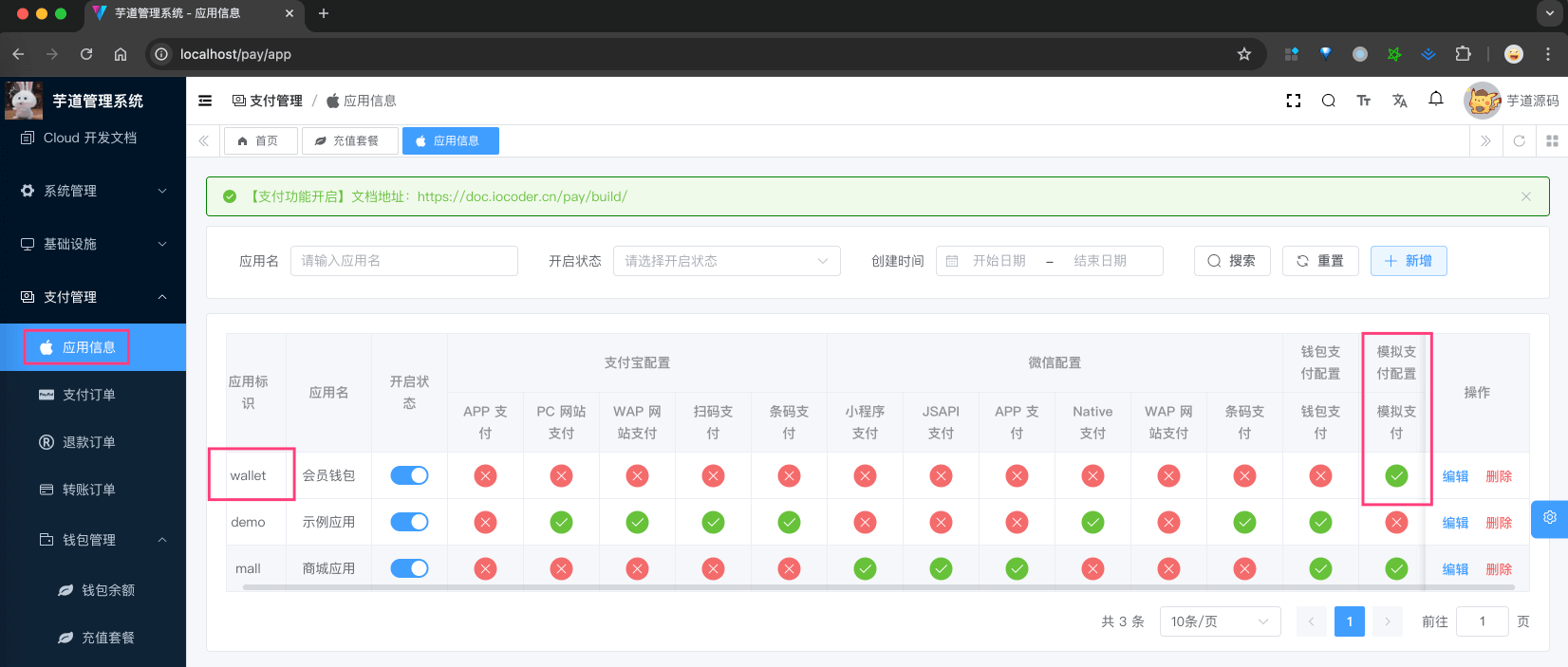Disable the demo app status switch
The height and width of the screenshot is (667, 1568).
pos(409,522)
